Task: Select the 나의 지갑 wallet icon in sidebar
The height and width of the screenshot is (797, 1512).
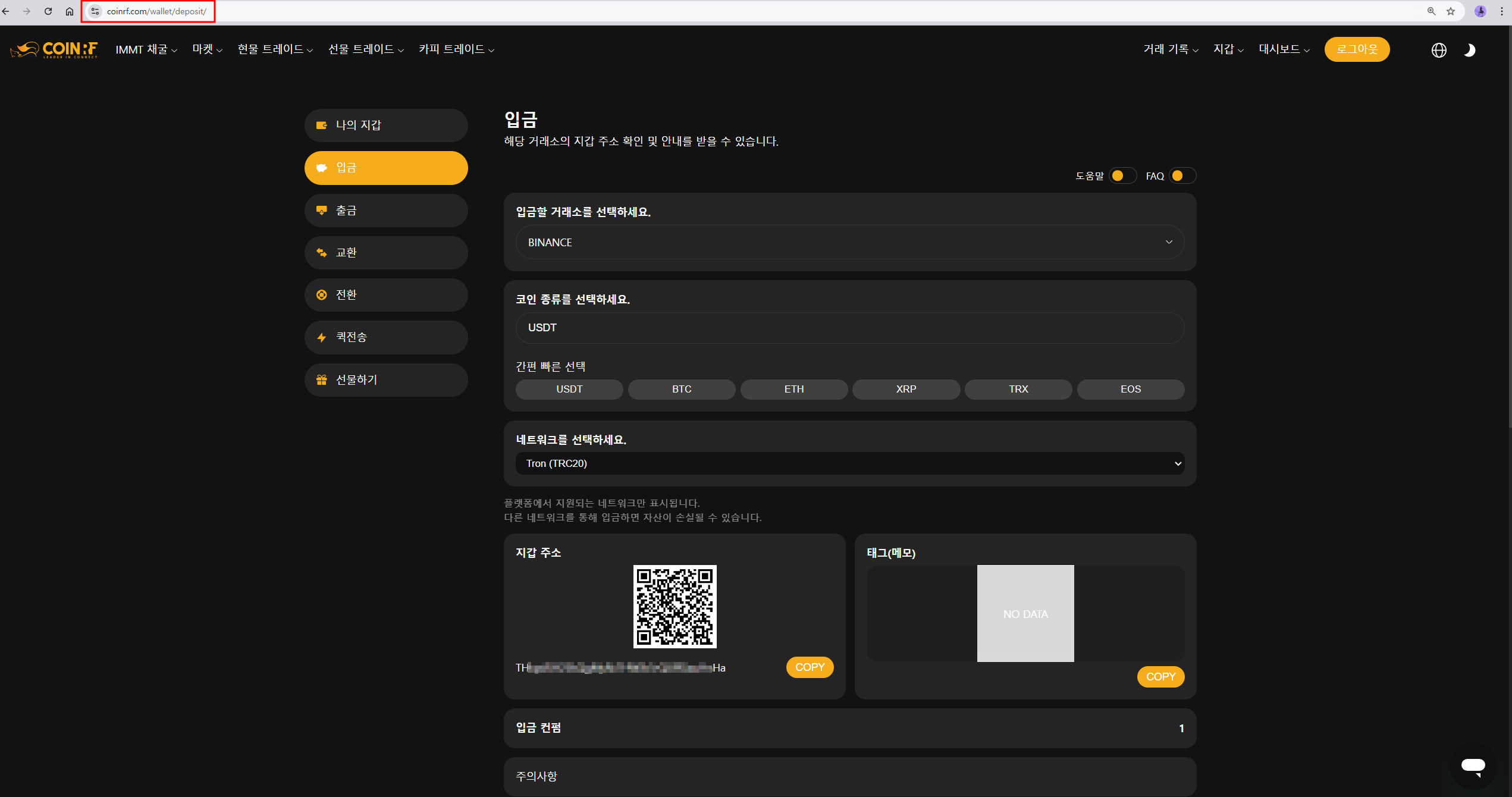Action: tap(321, 125)
